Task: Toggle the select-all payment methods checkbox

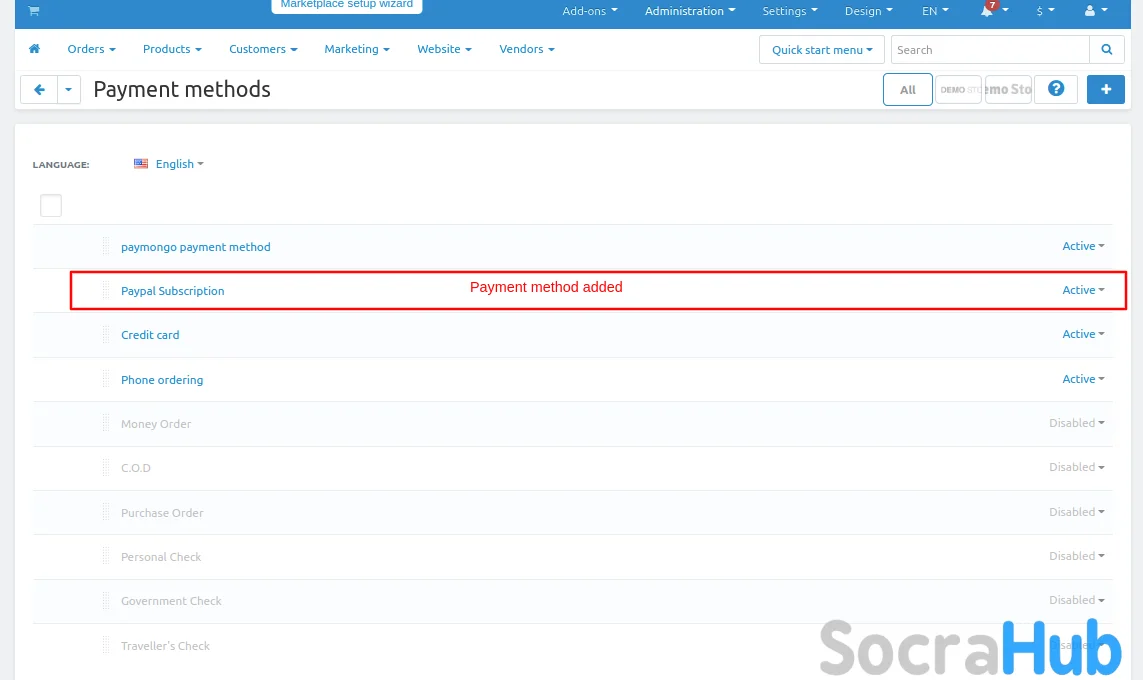Action: [51, 206]
